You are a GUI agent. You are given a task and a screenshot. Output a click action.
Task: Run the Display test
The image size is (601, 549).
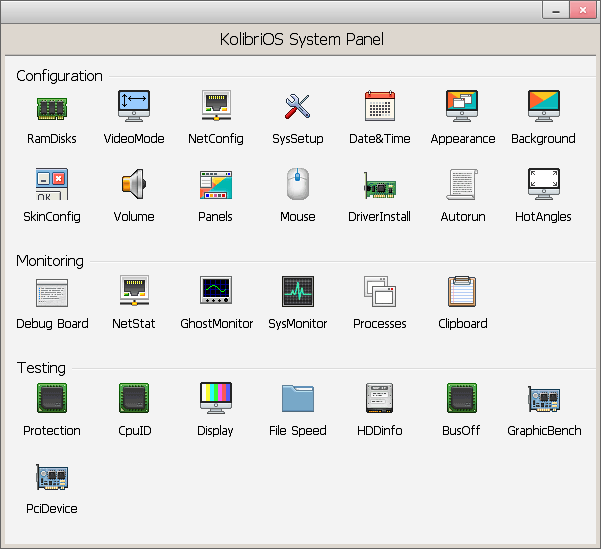pyautogui.click(x=216, y=398)
